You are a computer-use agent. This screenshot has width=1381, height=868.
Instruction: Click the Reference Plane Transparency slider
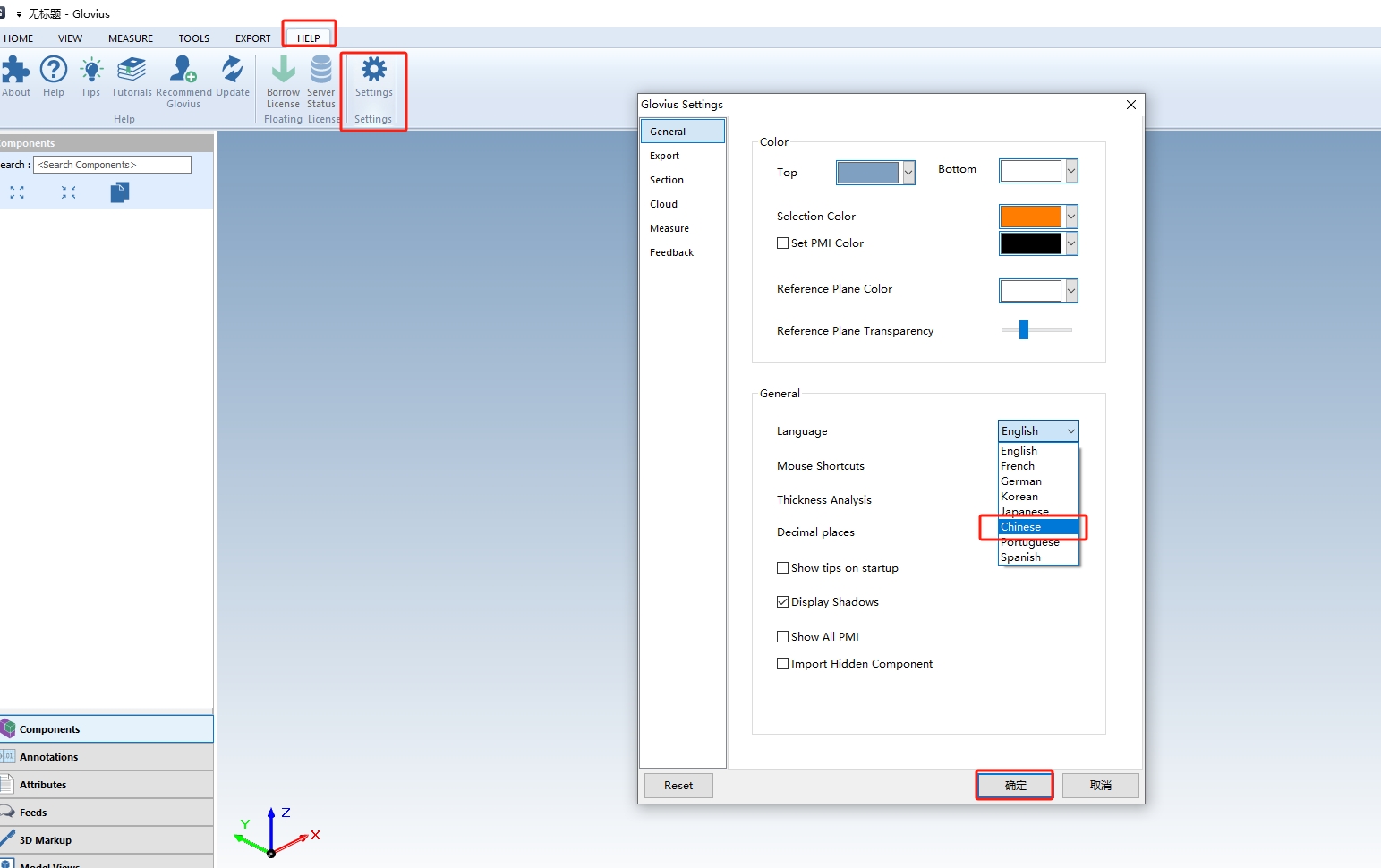coord(1036,330)
